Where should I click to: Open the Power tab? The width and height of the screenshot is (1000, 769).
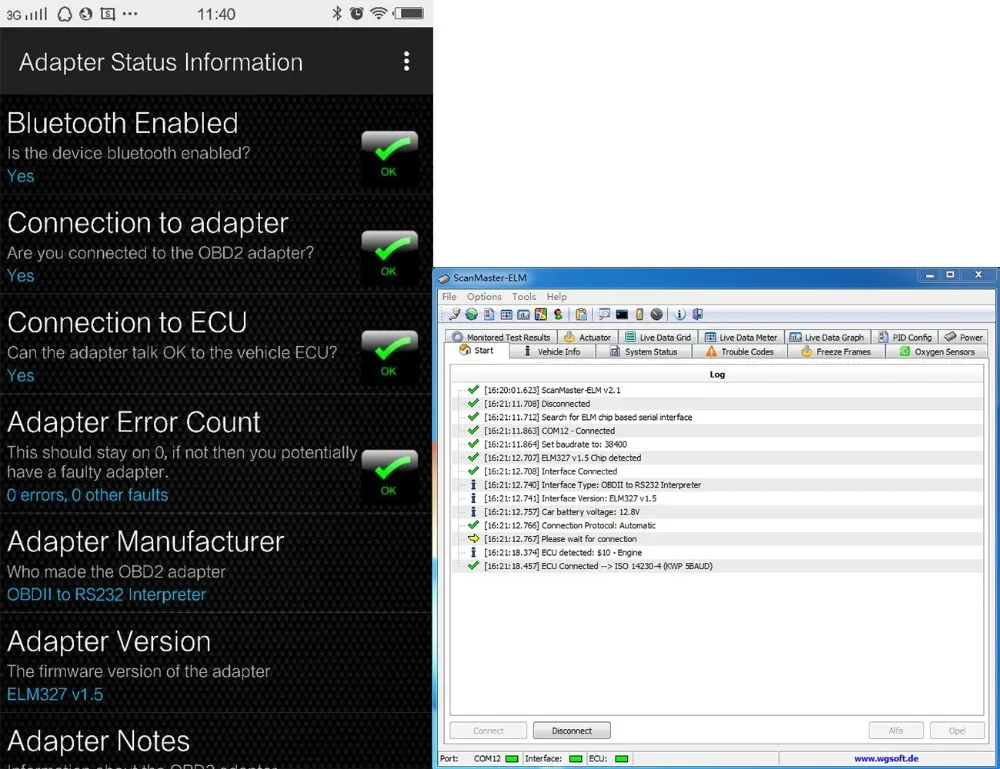click(x=964, y=337)
